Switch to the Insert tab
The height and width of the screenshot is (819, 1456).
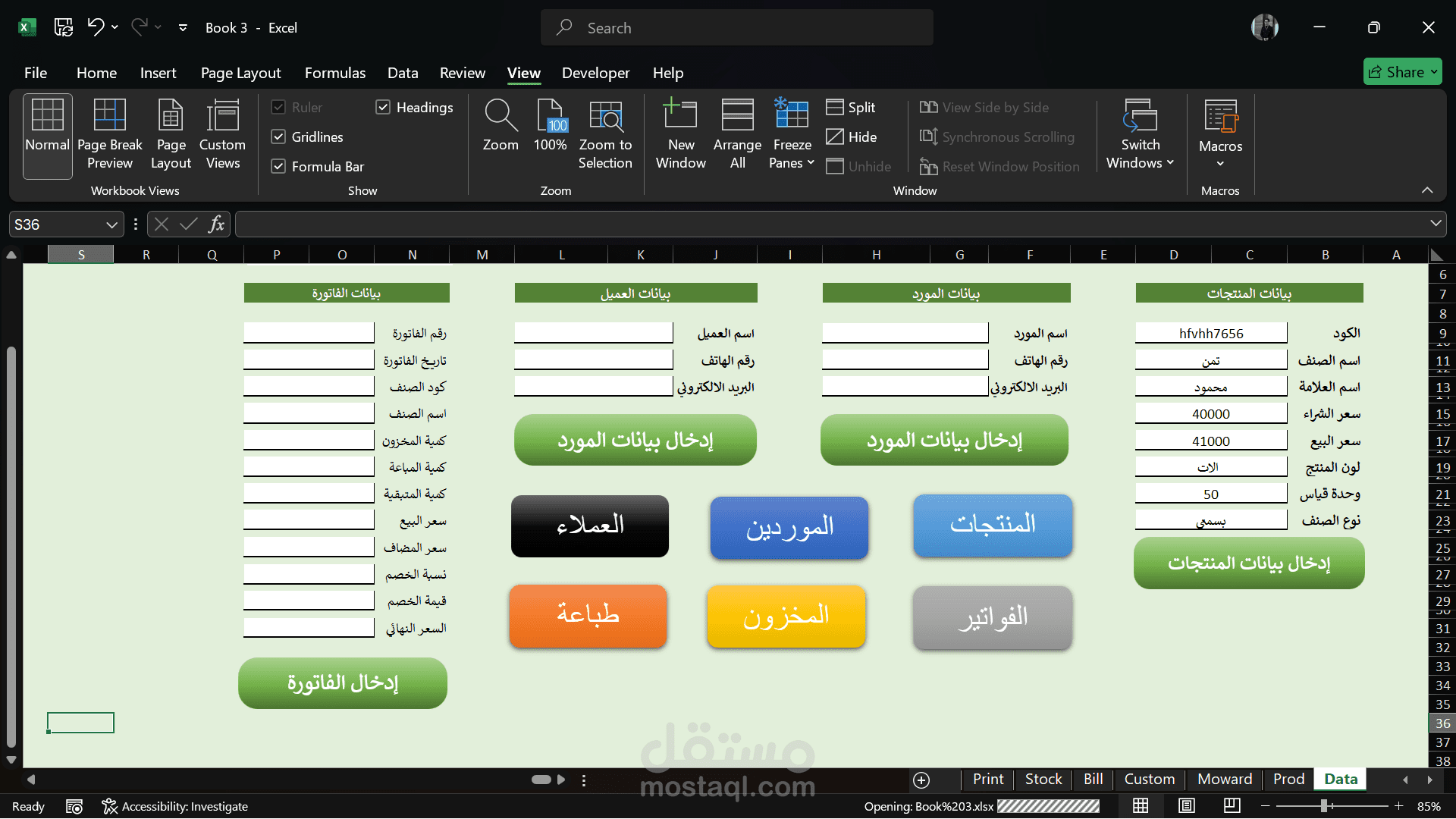158,73
